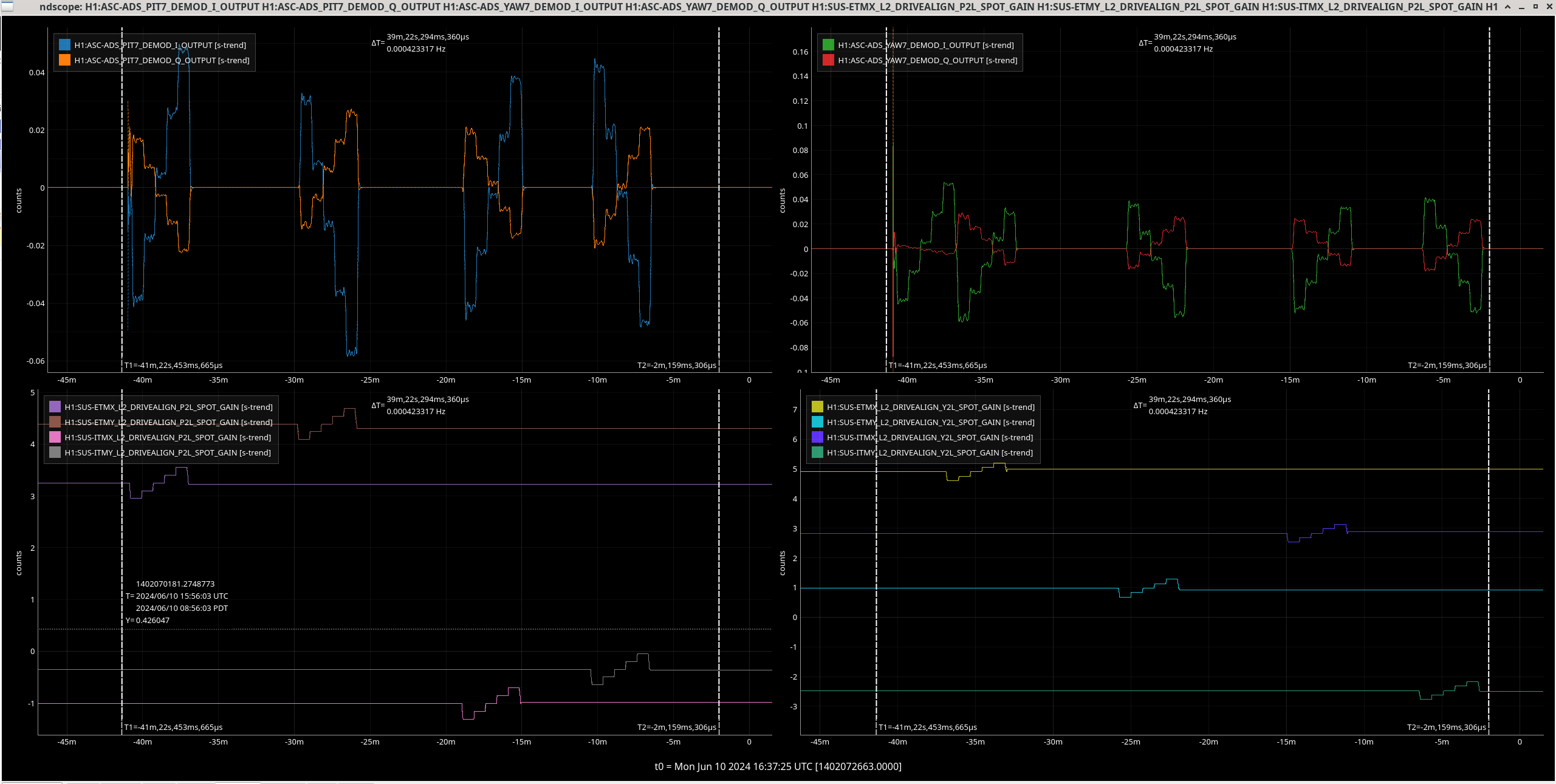Screen dimensions: 1556x784
Task: Click the brown ETMY P2L_SPOT_GAIN legend swatch
Action: 55,422
